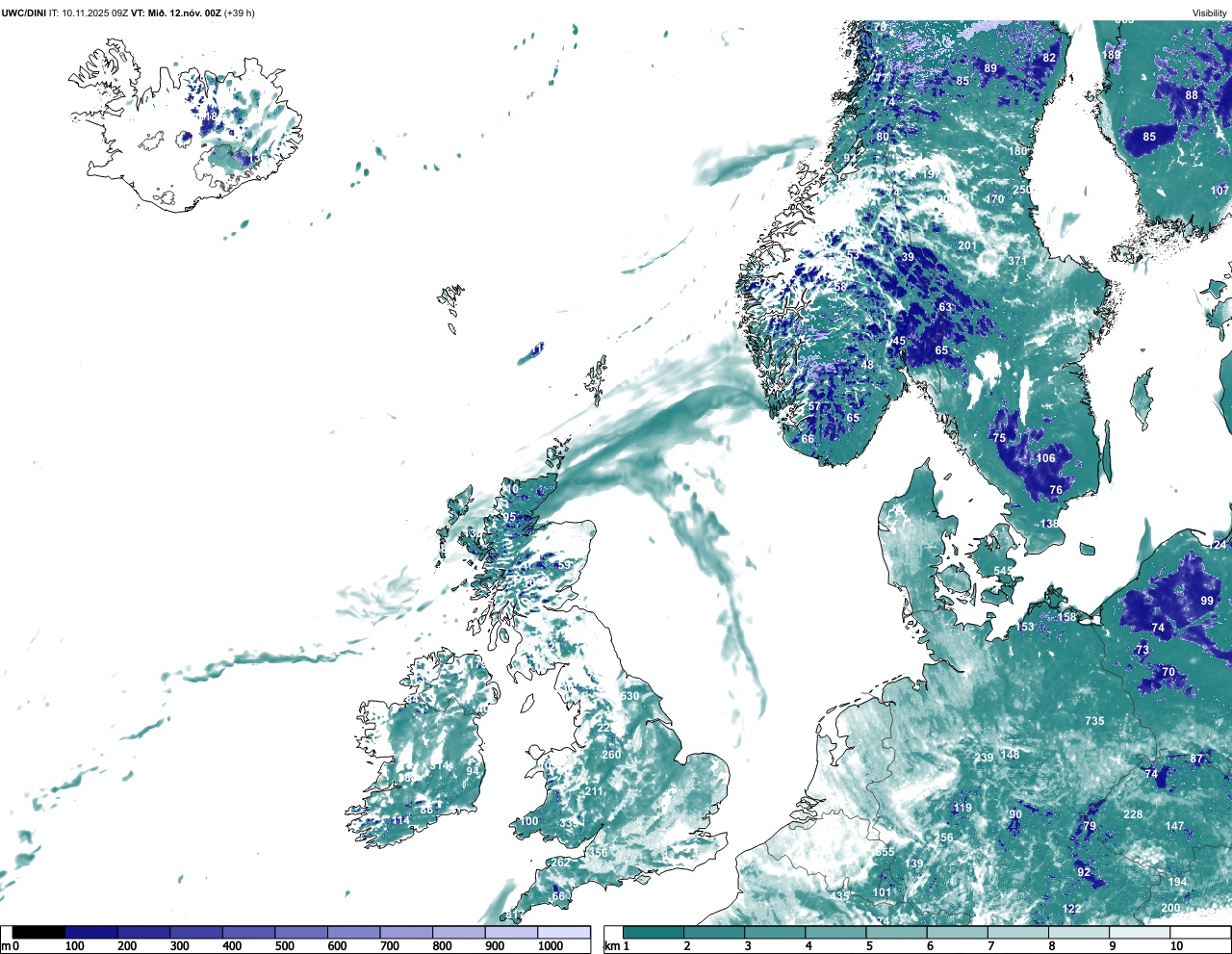Click the '148' value in northern Germany
Screen dimensions: 1232x954
pyautogui.click(x=1010, y=755)
